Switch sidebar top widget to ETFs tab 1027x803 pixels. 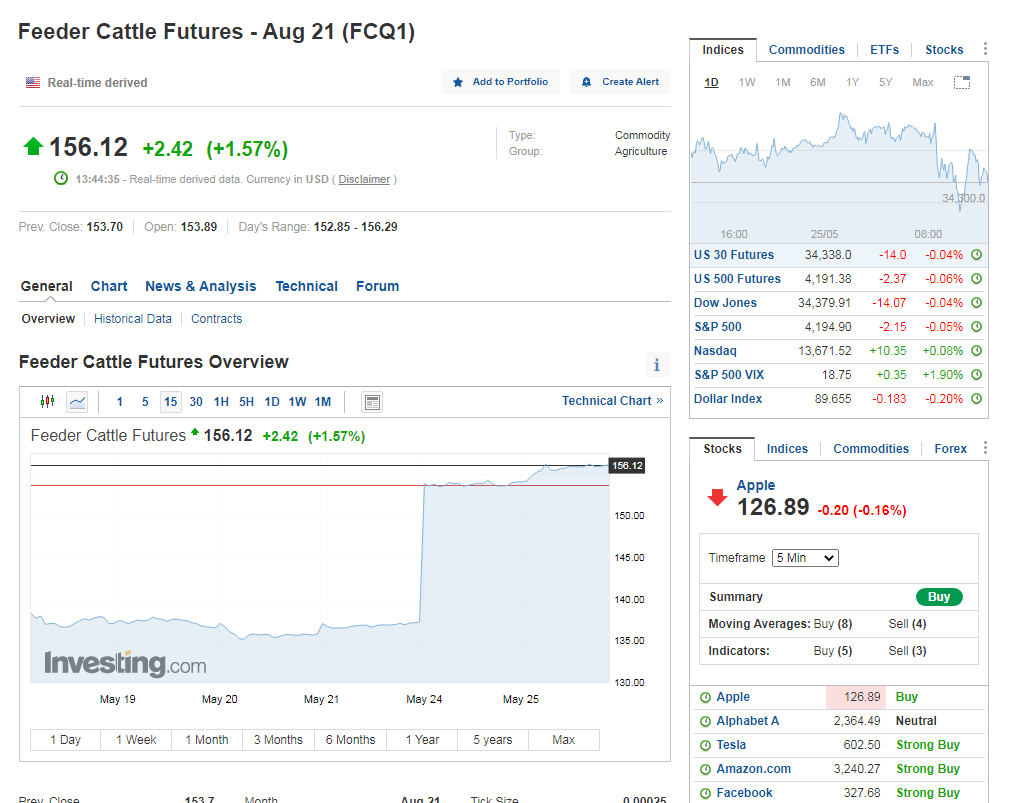click(x=885, y=50)
